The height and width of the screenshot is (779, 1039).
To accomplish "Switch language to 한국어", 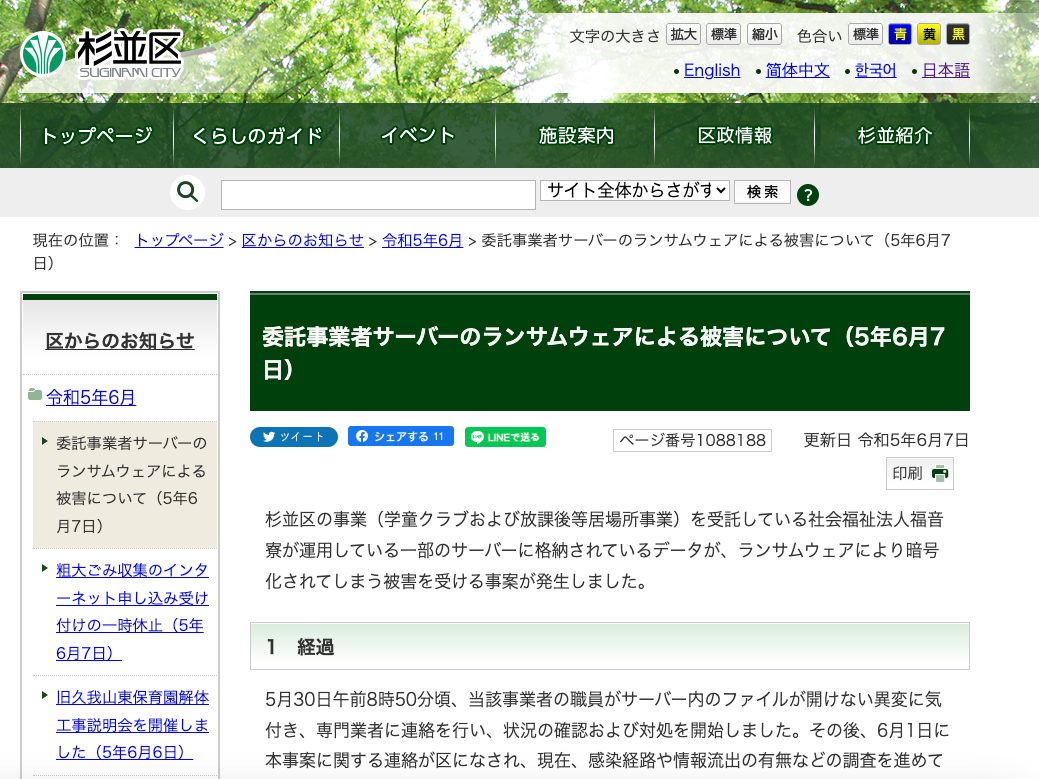I will tap(875, 70).
